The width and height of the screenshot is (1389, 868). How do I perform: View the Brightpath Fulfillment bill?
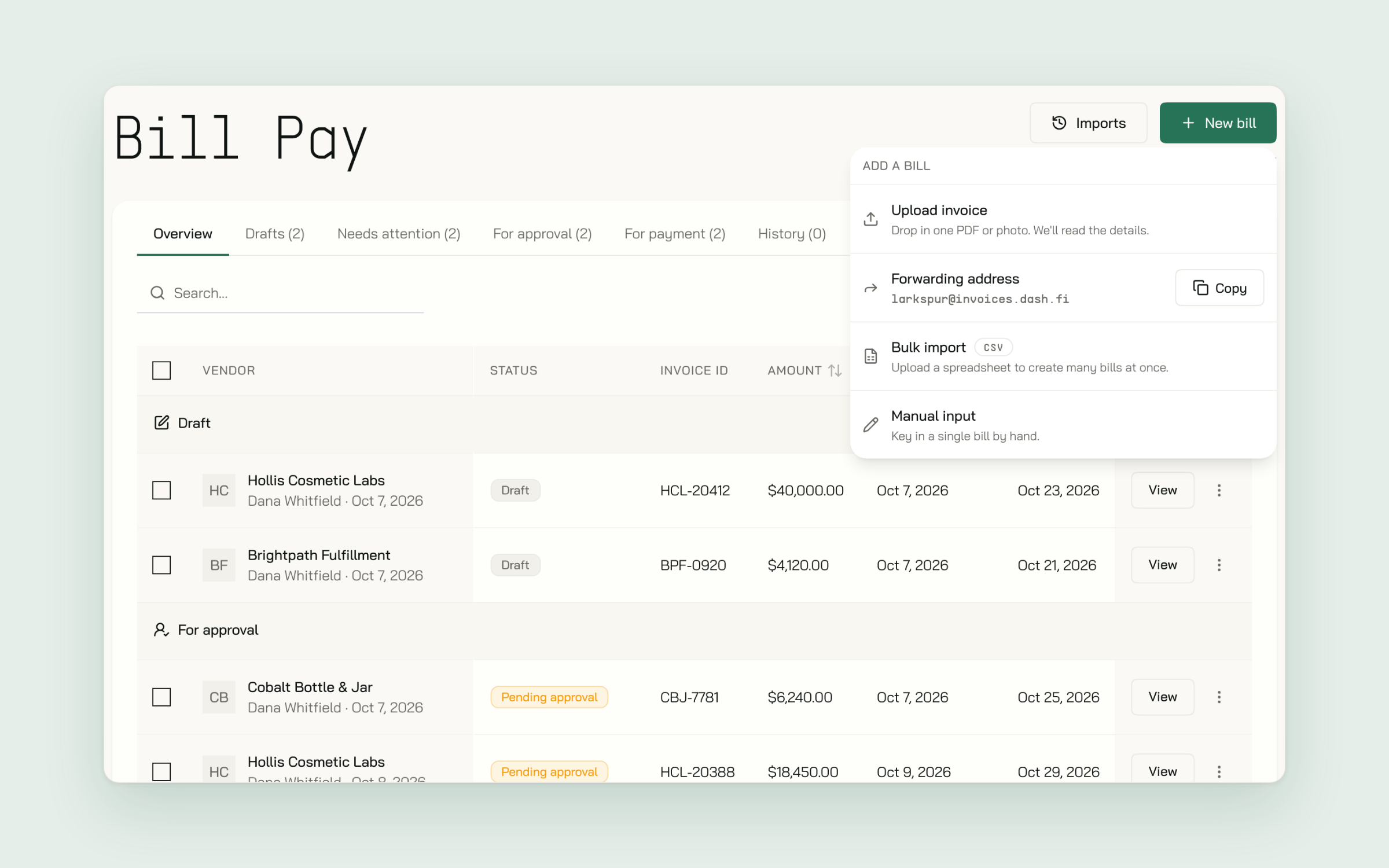coord(1162,565)
